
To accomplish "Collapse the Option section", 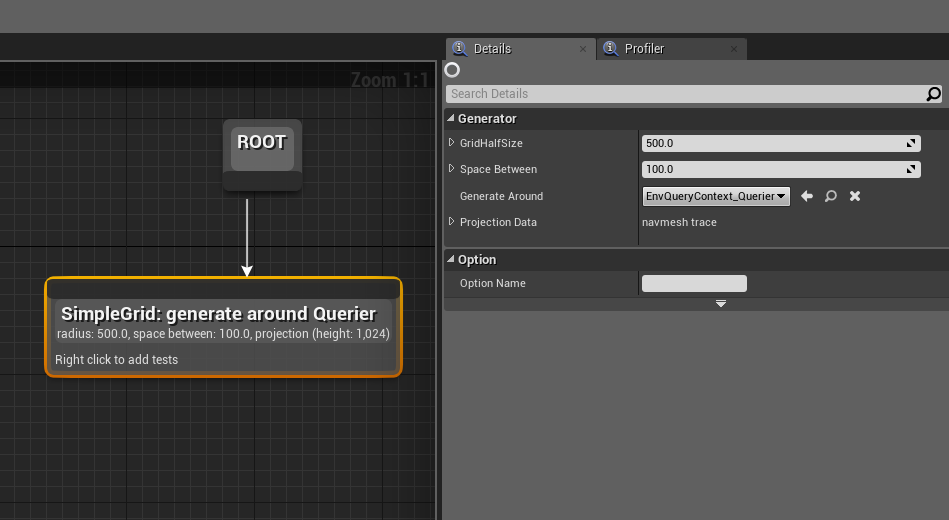I will tap(451, 260).
